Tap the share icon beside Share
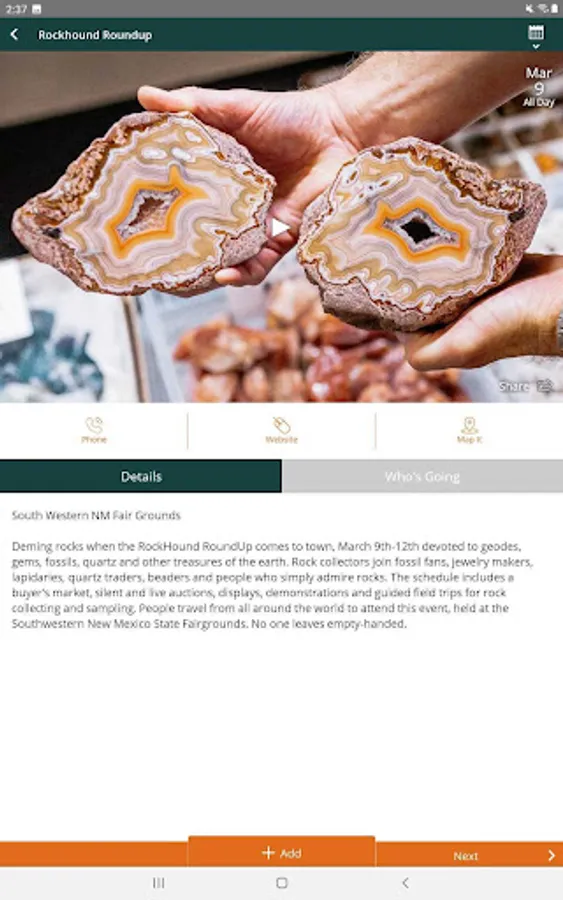563x900 pixels. 544,386
